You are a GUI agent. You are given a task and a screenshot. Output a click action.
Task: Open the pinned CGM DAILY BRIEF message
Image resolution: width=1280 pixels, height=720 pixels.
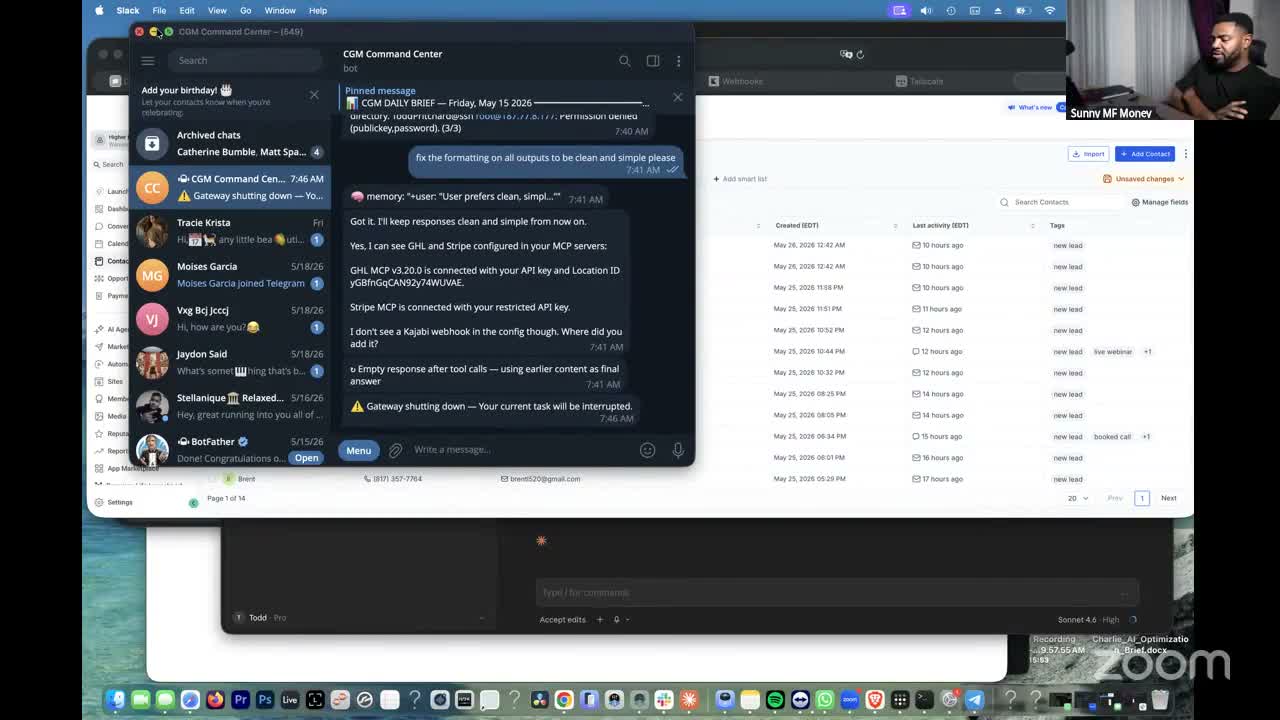(500, 97)
